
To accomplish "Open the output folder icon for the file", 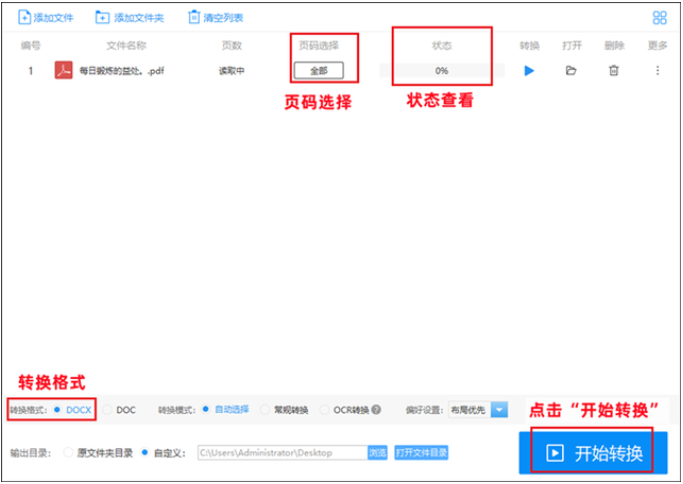I will pyautogui.click(x=571, y=70).
